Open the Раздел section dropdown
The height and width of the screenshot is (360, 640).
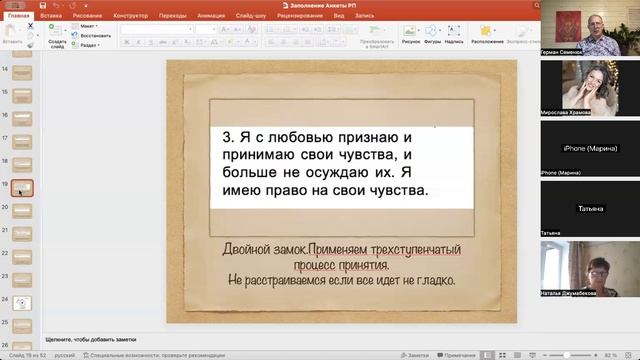point(86,45)
